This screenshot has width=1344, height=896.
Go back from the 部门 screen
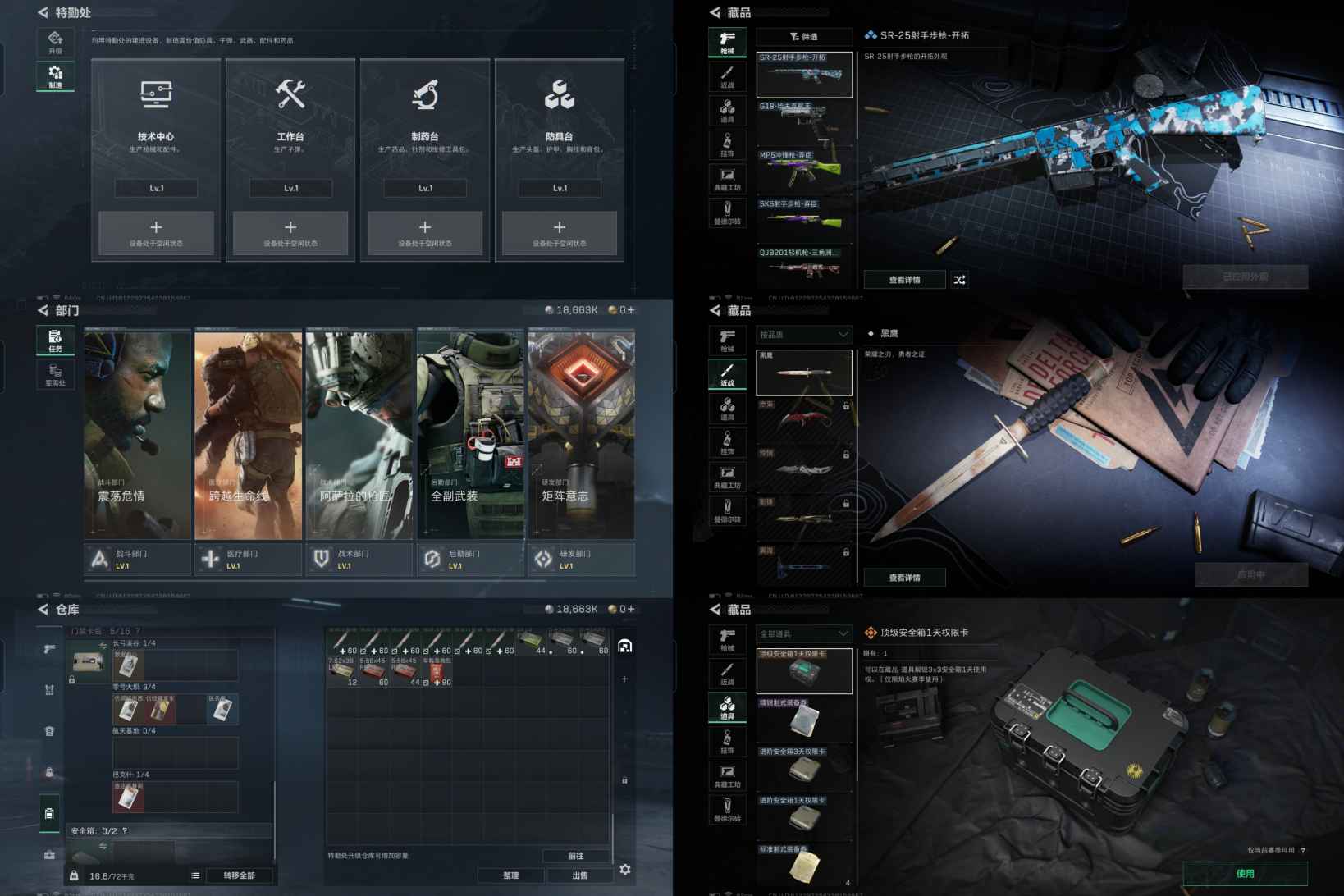coord(43,310)
